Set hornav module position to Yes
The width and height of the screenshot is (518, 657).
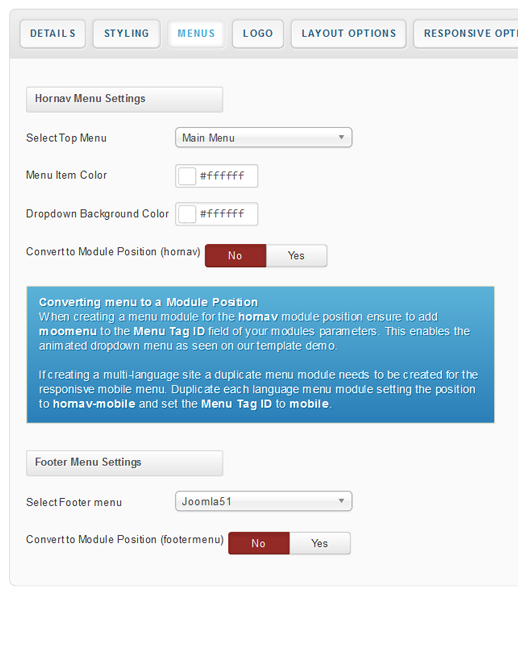point(296,256)
